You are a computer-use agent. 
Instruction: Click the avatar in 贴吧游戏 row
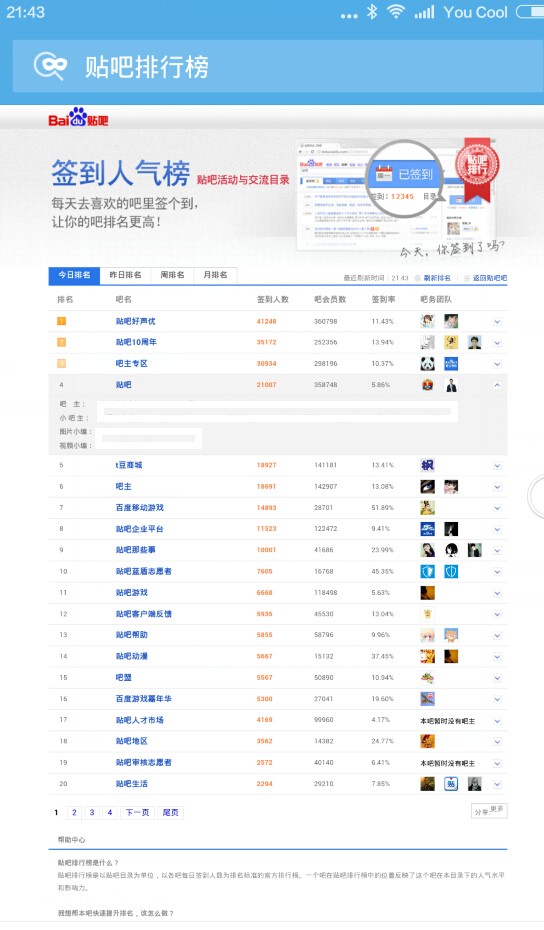pyautogui.click(x=427, y=593)
